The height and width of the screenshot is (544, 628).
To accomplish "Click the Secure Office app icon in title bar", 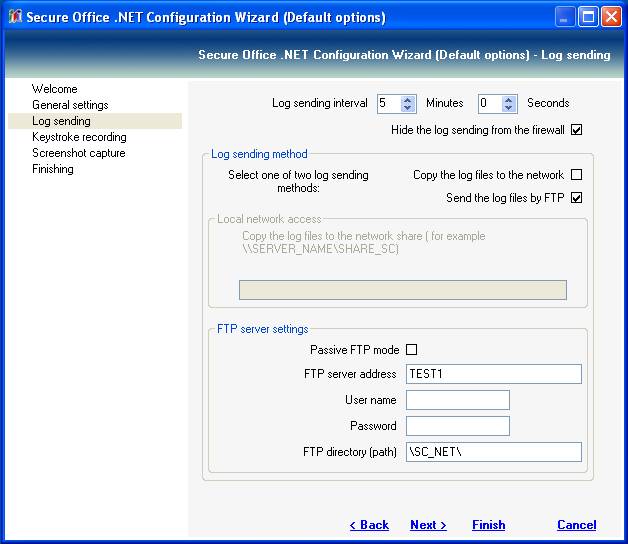I will click(x=14, y=17).
